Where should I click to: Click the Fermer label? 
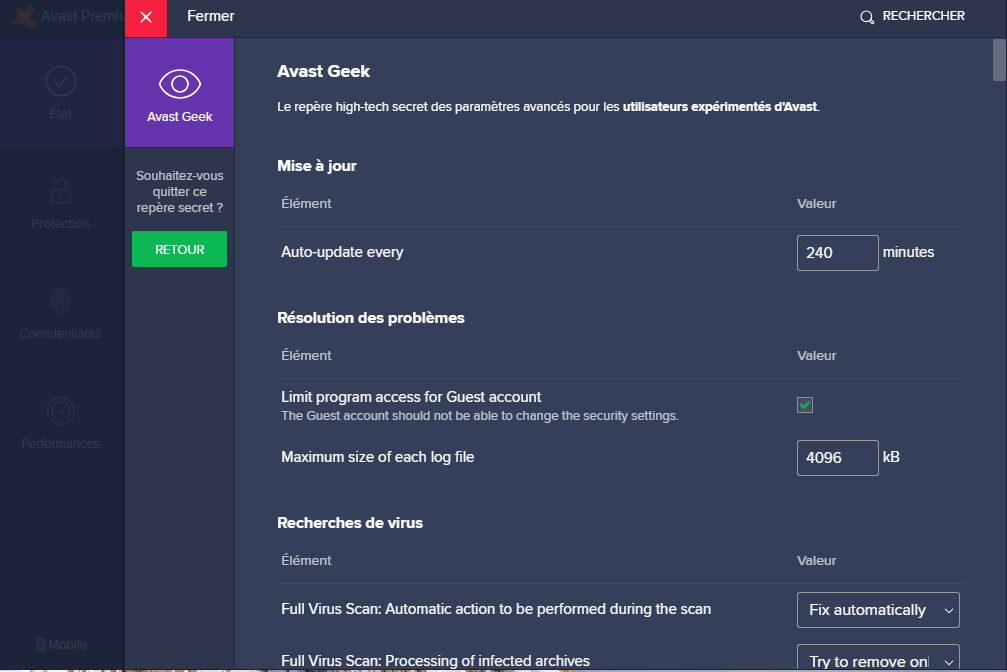210,17
